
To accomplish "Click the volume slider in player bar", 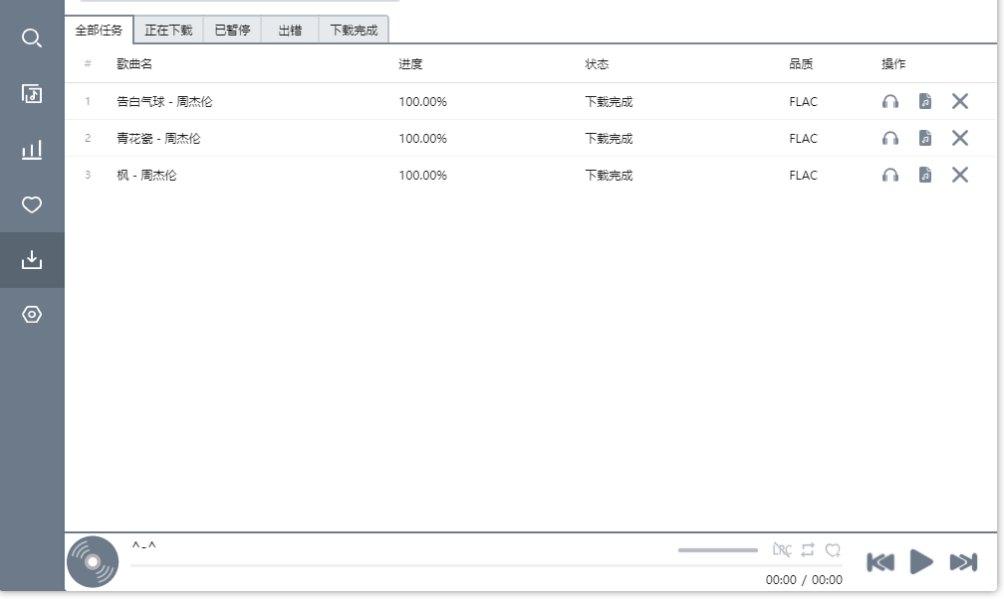I will tap(717, 550).
